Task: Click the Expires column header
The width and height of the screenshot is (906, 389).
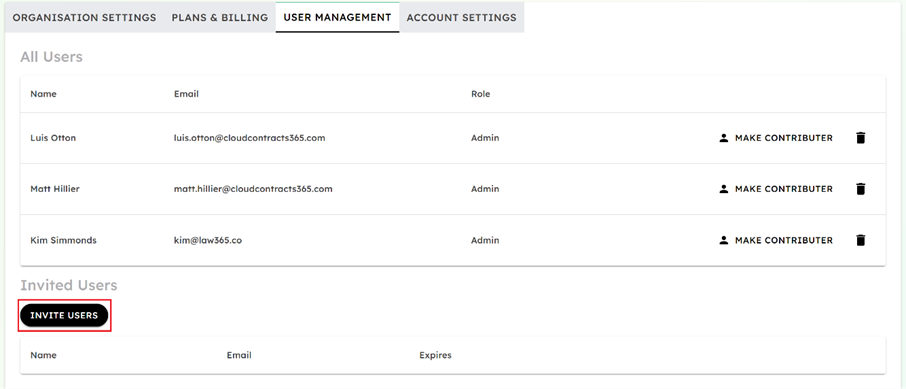Action: [435, 355]
